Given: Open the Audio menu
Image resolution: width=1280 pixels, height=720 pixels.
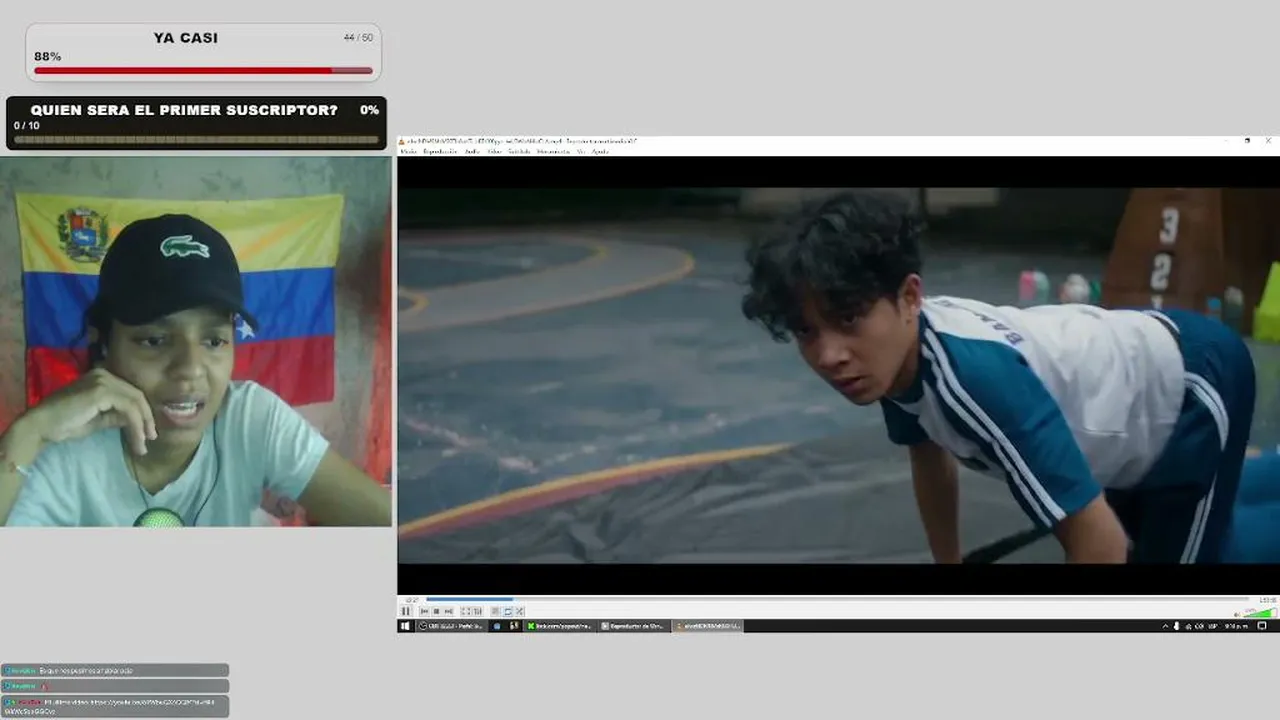Looking at the screenshot, I should coord(472,151).
